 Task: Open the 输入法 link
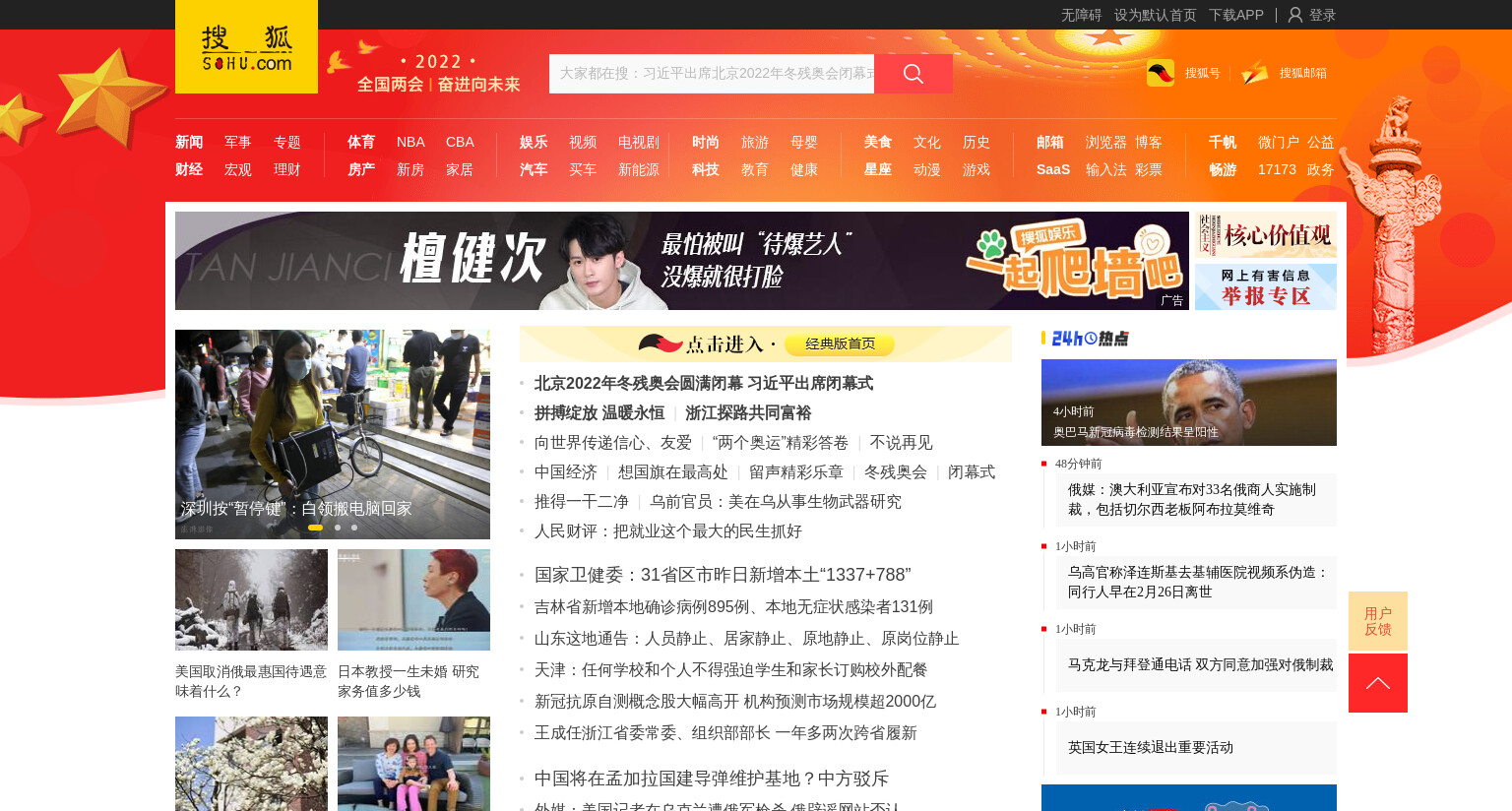[1106, 169]
